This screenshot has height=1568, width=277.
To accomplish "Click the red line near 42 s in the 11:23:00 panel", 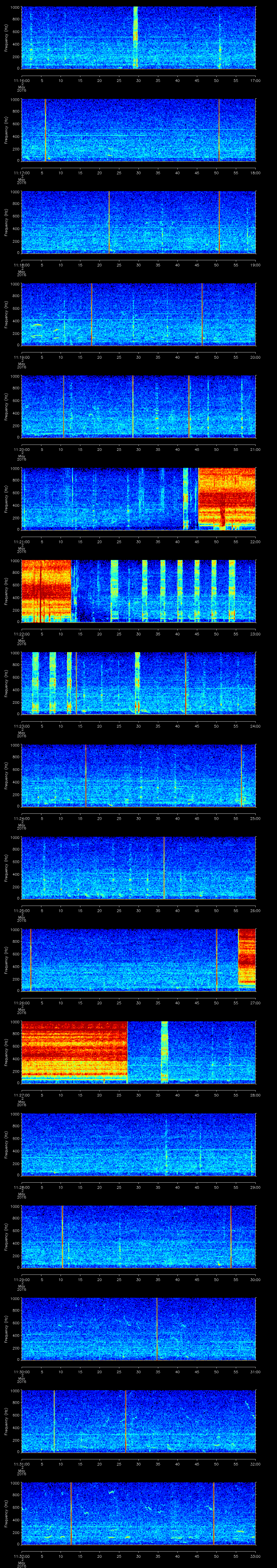I will click(186, 683).
